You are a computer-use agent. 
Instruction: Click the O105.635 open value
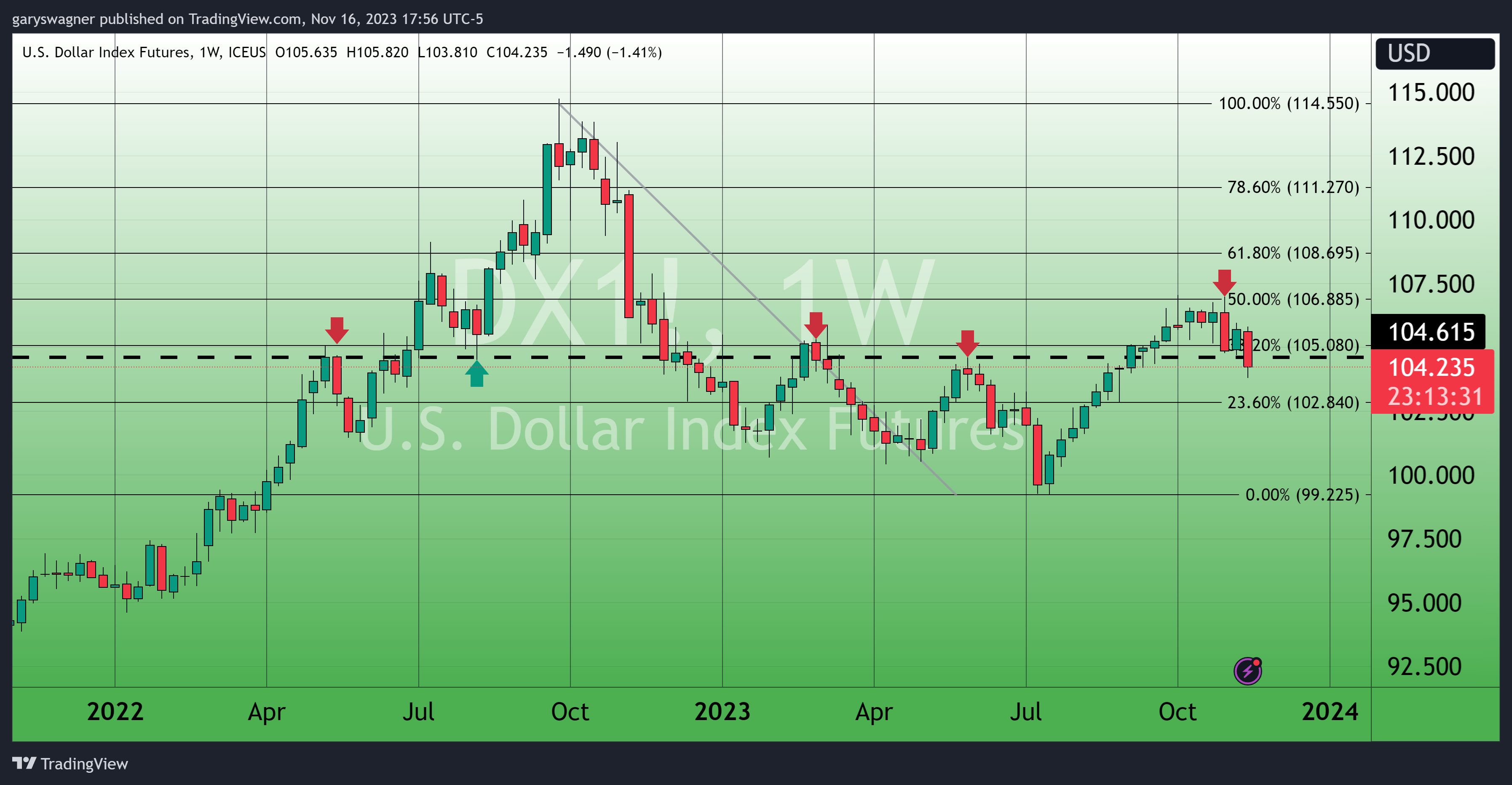click(x=306, y=52)
